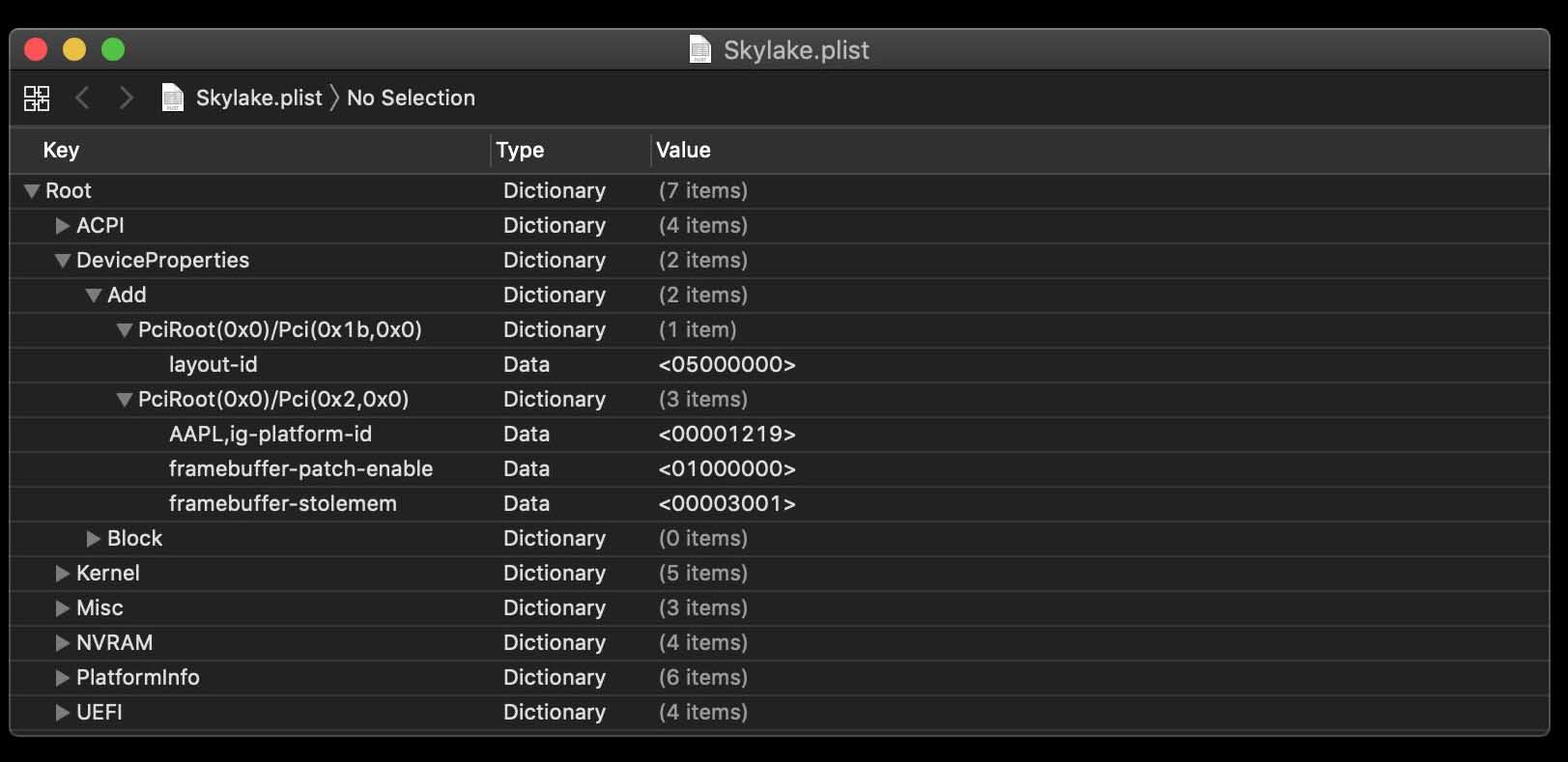The height and width of the screenshot is (762, 1568).
Task: Click Skylake.plist in the jump bar
Action: pyautogui.click(x=259, y=98)
